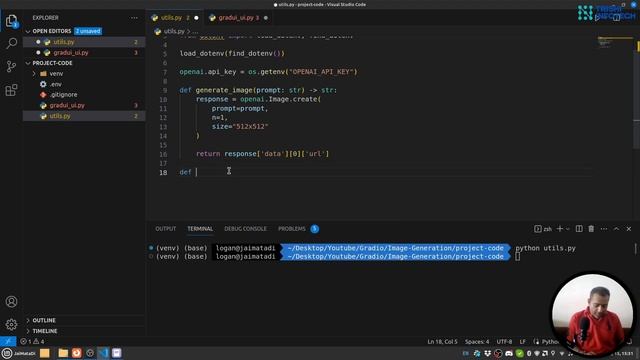Click unsaved dot beside gradui_ui.py in Open Editors
Viewport: 640px width, 360px height.
(38, 53)
